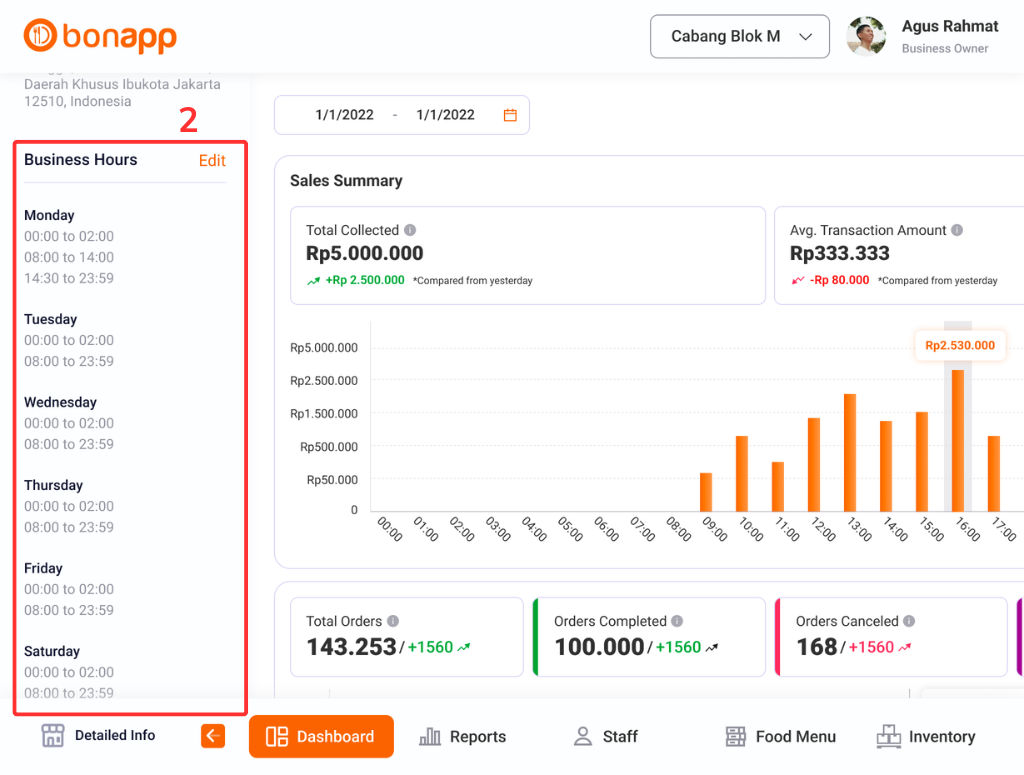Viewport: 1024px width, 775px height.
Task: Click the Orders Completed info icon
Action: (x=677, y=621)
